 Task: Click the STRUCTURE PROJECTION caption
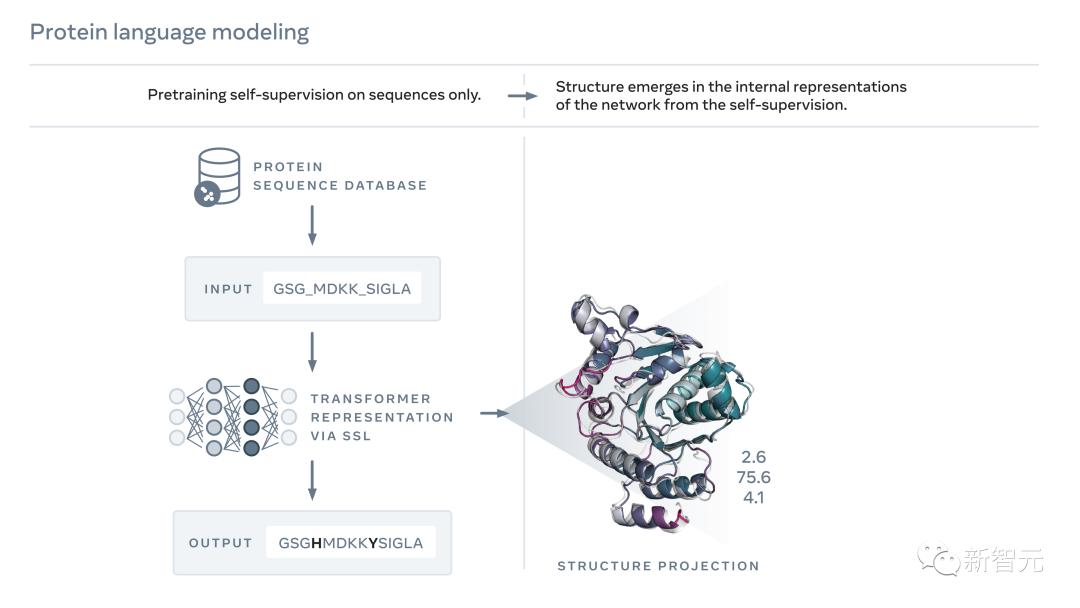[x=658, y=566]
